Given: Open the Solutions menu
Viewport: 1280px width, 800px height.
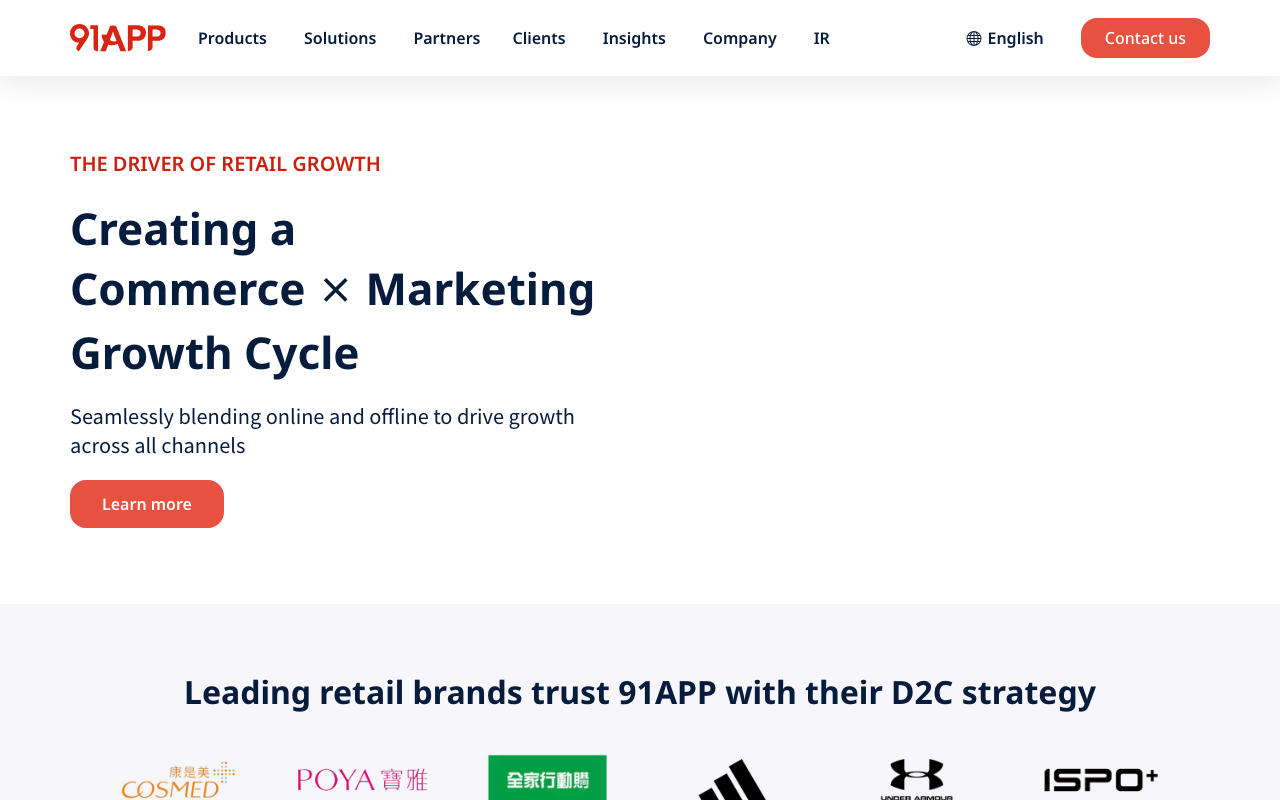Looking at the screenshot, I should [x=340, y=38].
